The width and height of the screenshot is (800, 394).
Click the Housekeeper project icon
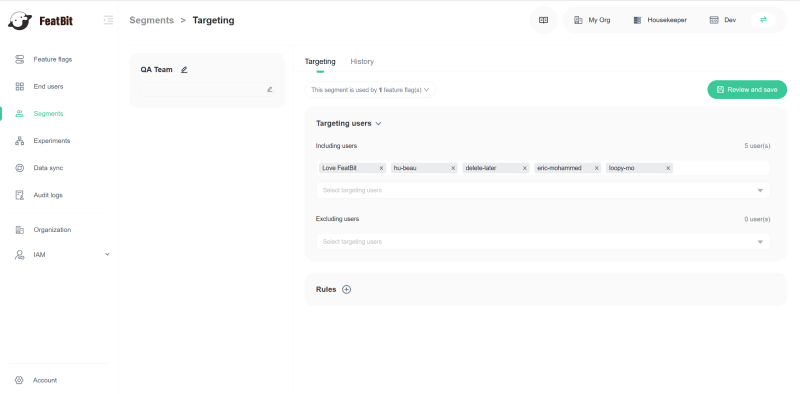pos(637,20)
